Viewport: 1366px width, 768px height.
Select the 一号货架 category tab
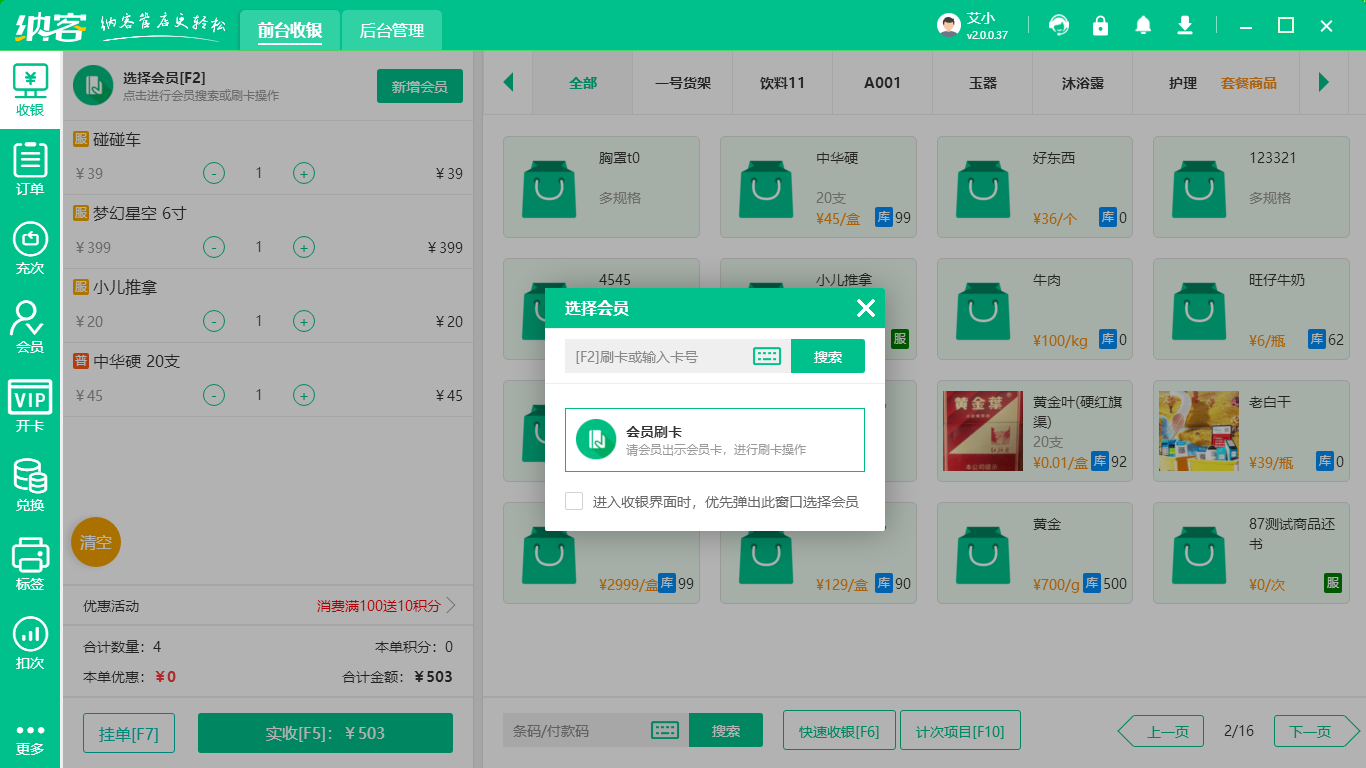coord(683,83)
